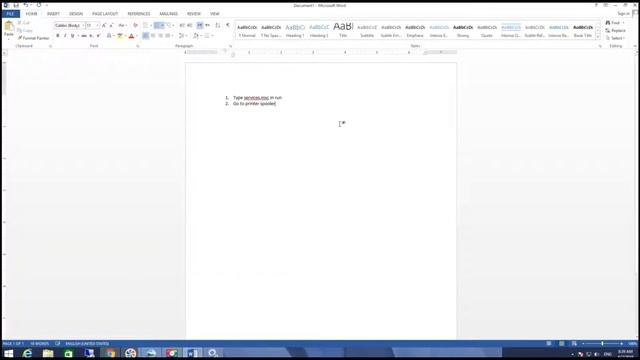
Task: Toggle Underline formatting
Action: pos(73,36)
